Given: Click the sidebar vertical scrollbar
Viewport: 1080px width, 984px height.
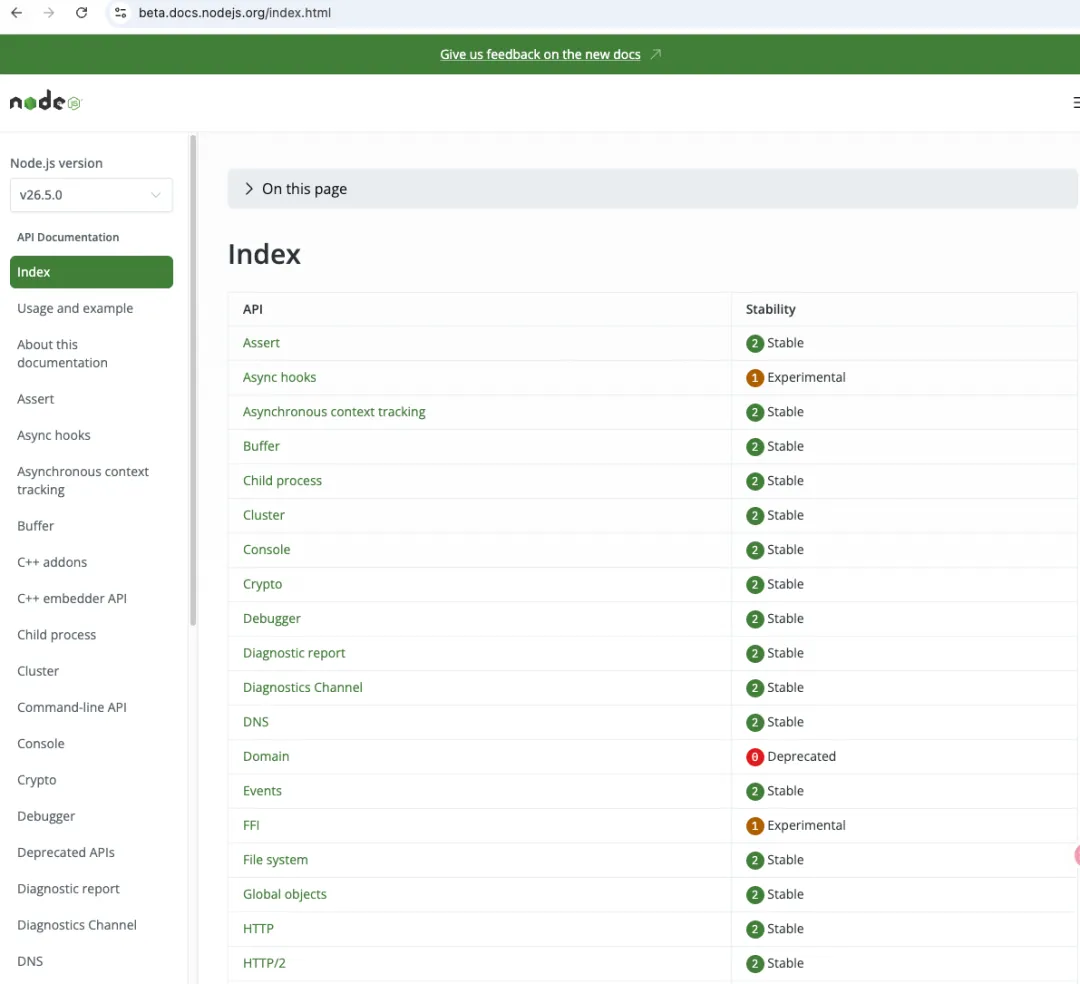Looking at the screenshot, I should coord(193,380).
